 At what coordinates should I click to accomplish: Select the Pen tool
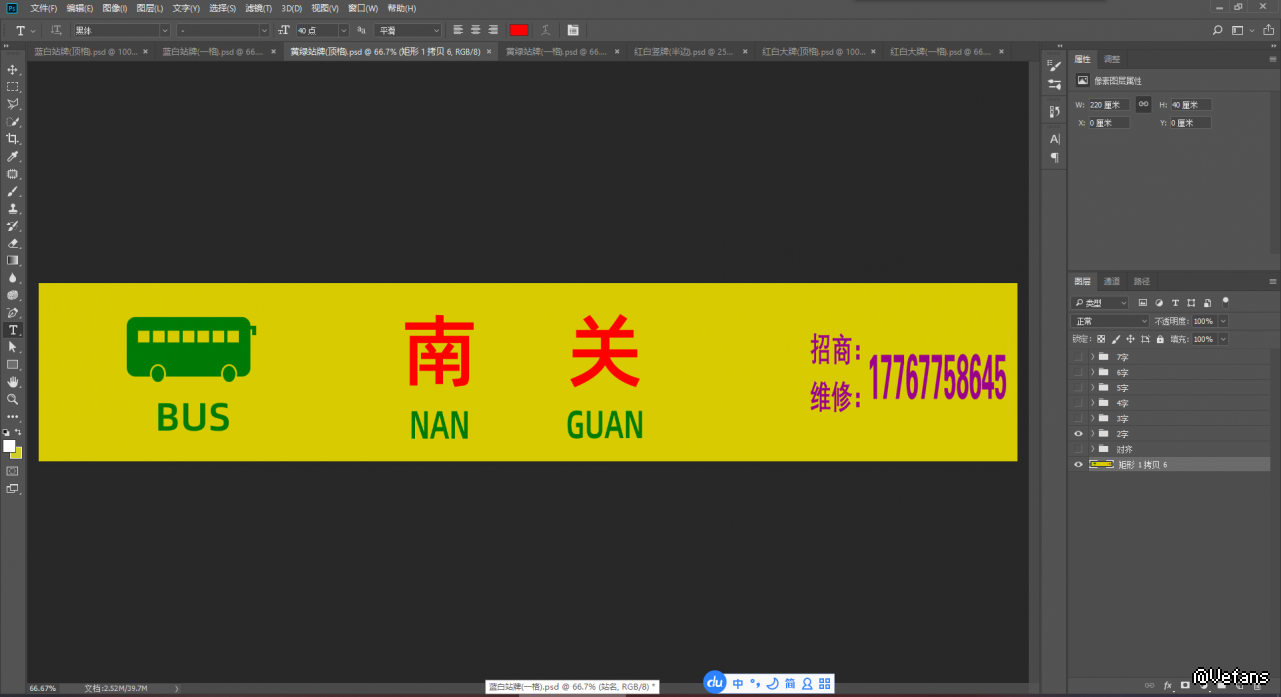13,312
